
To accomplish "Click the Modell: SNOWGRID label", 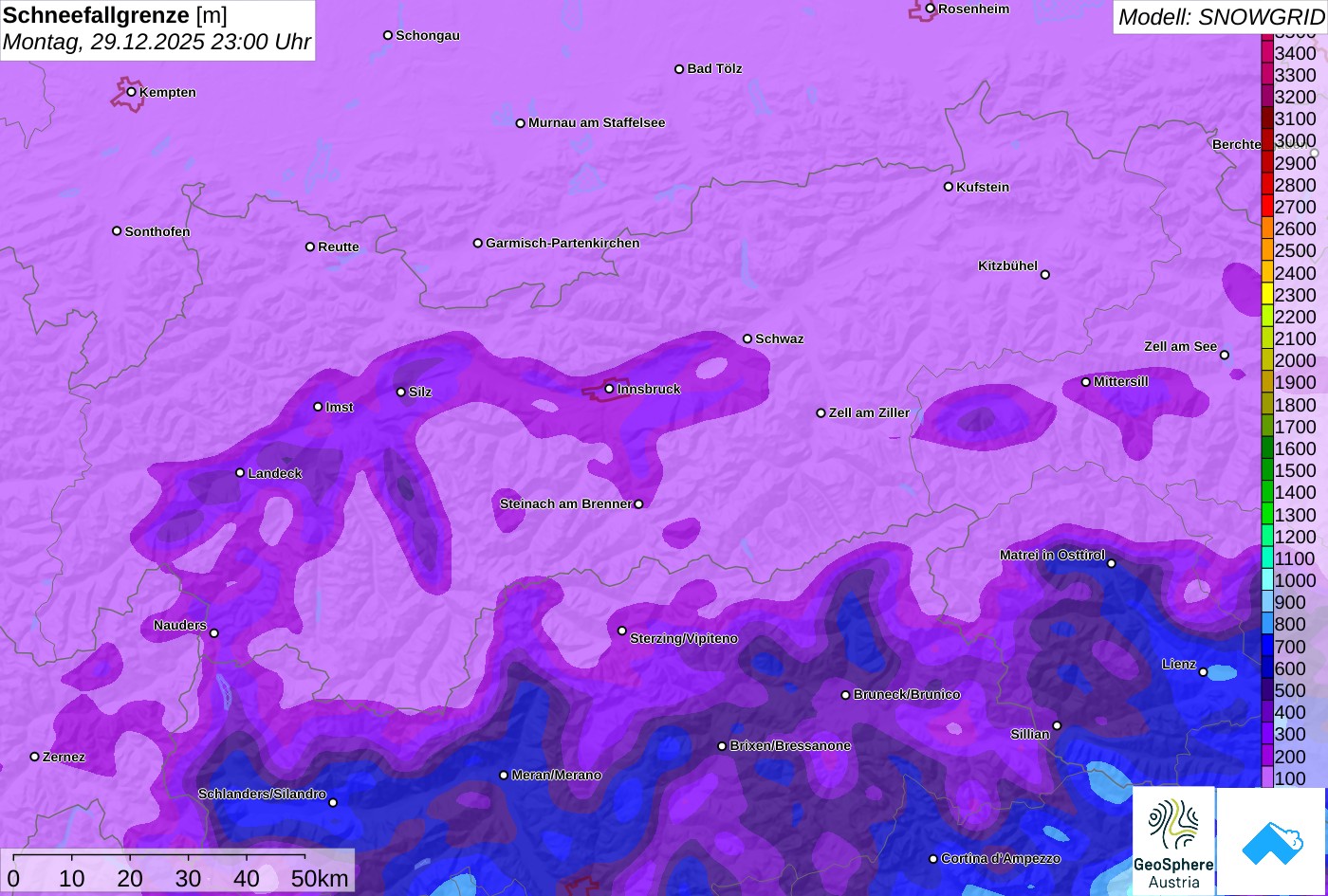I will 1221,17.
